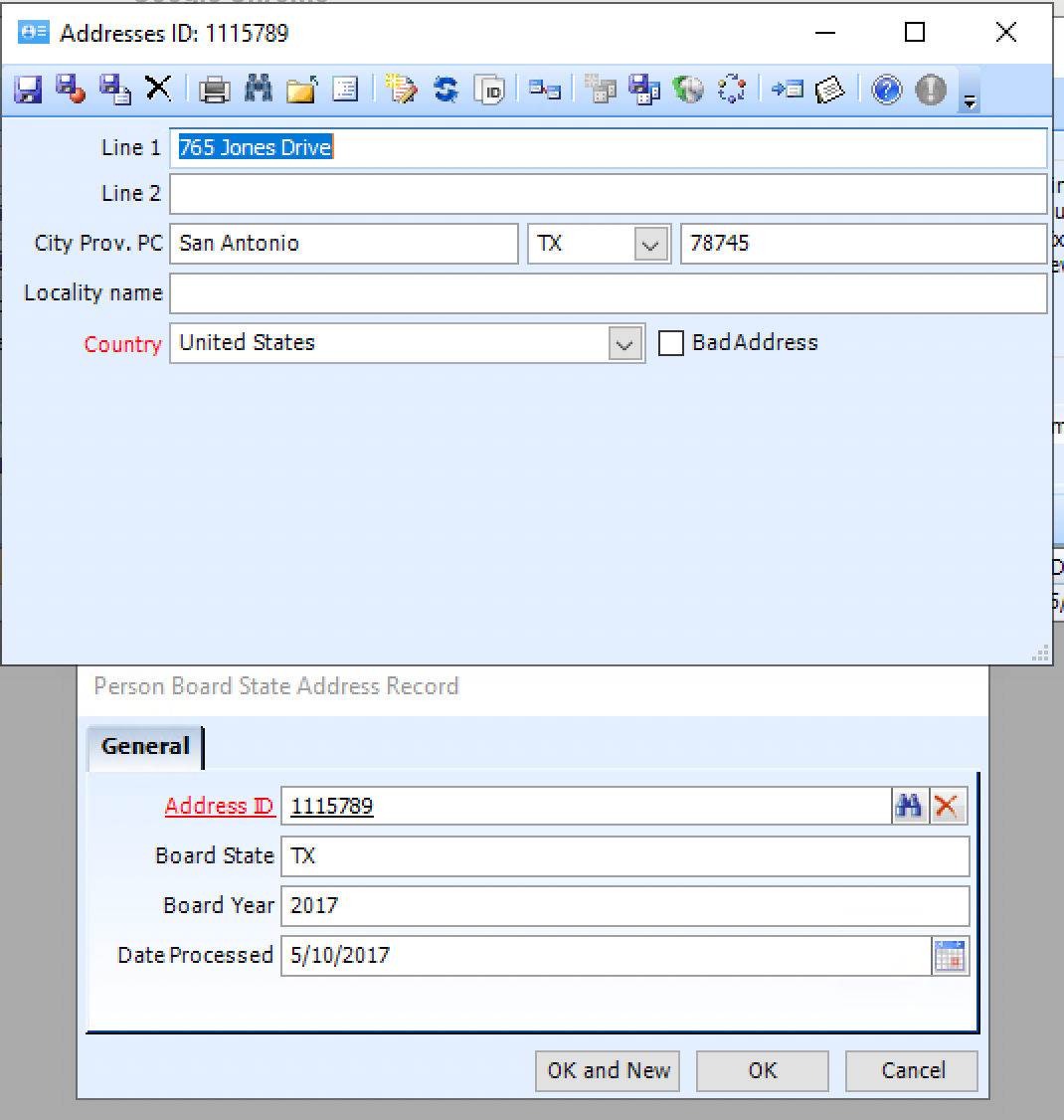This screenshot has width=1064, height=1120.
Task: Click the exclamation alert icon on the toolbar
Action: (x=930, y=89)
